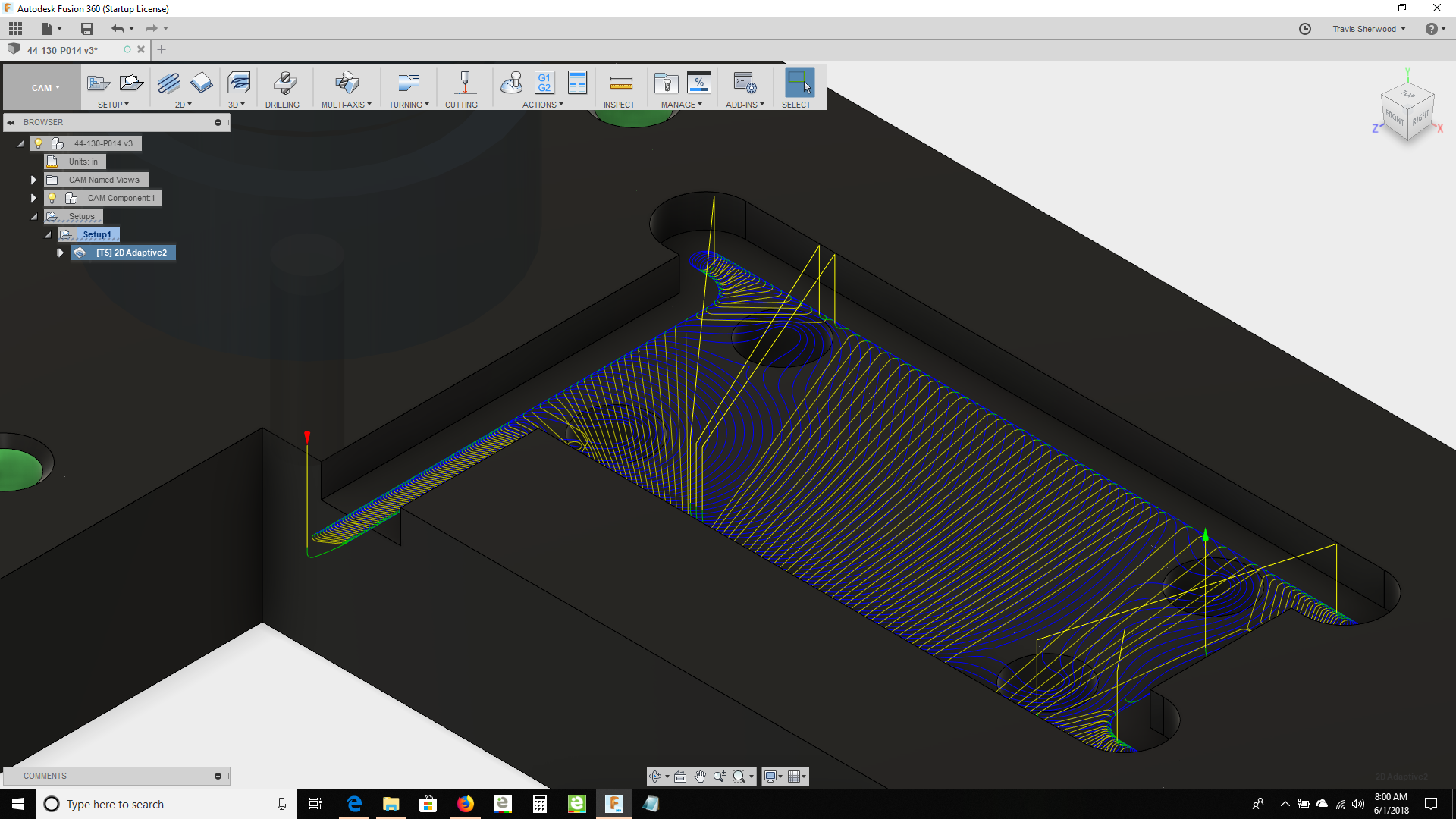Viewport: 1456px width, 819px height.
Task: Click the Post Process G1 G2 icon
Action: point(544,83)
